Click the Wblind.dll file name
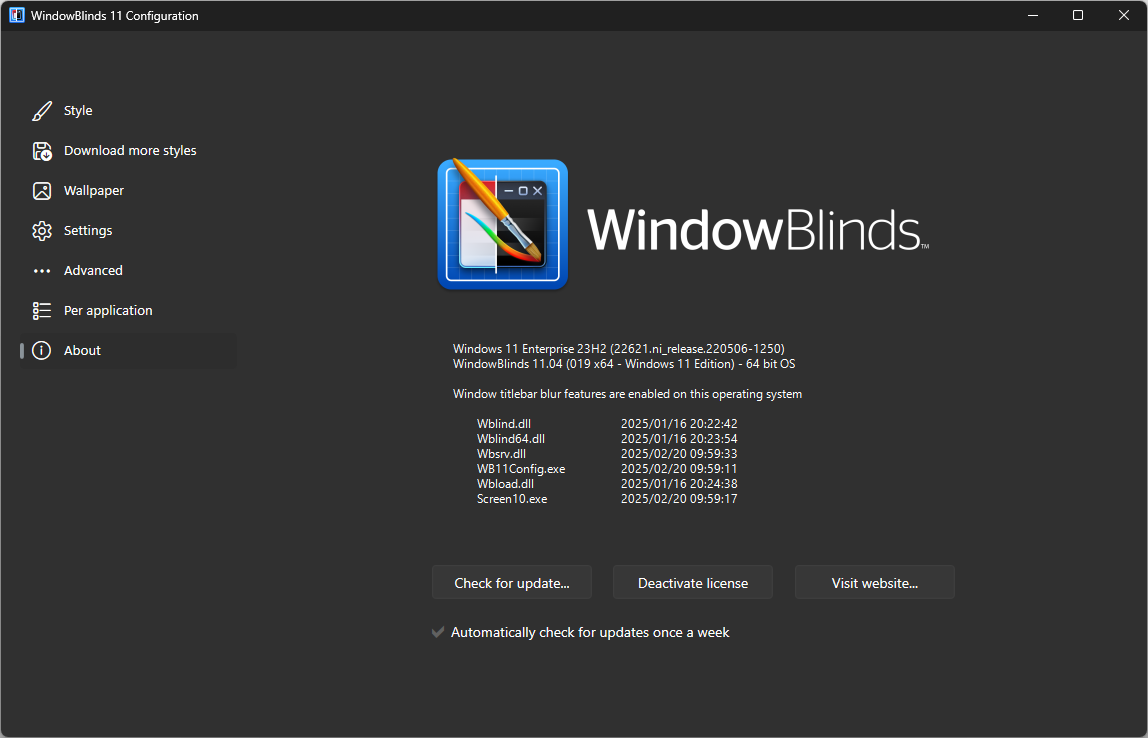This screenshot has width=1148, height=738. [504, 424]
